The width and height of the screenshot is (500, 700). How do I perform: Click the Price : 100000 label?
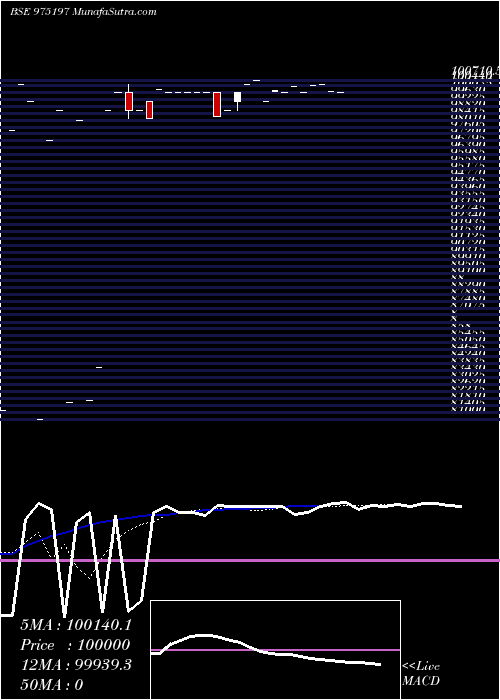(x=75, y=645)
